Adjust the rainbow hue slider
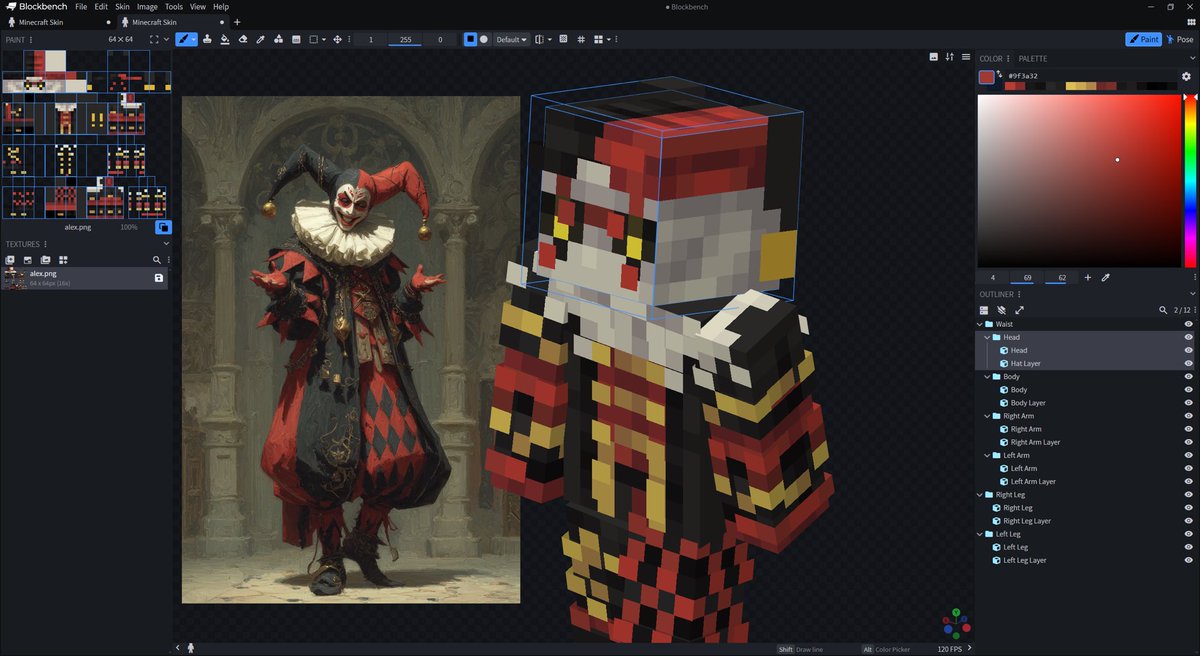This screenshot has width=1200, height=656. click(1189, 180)
